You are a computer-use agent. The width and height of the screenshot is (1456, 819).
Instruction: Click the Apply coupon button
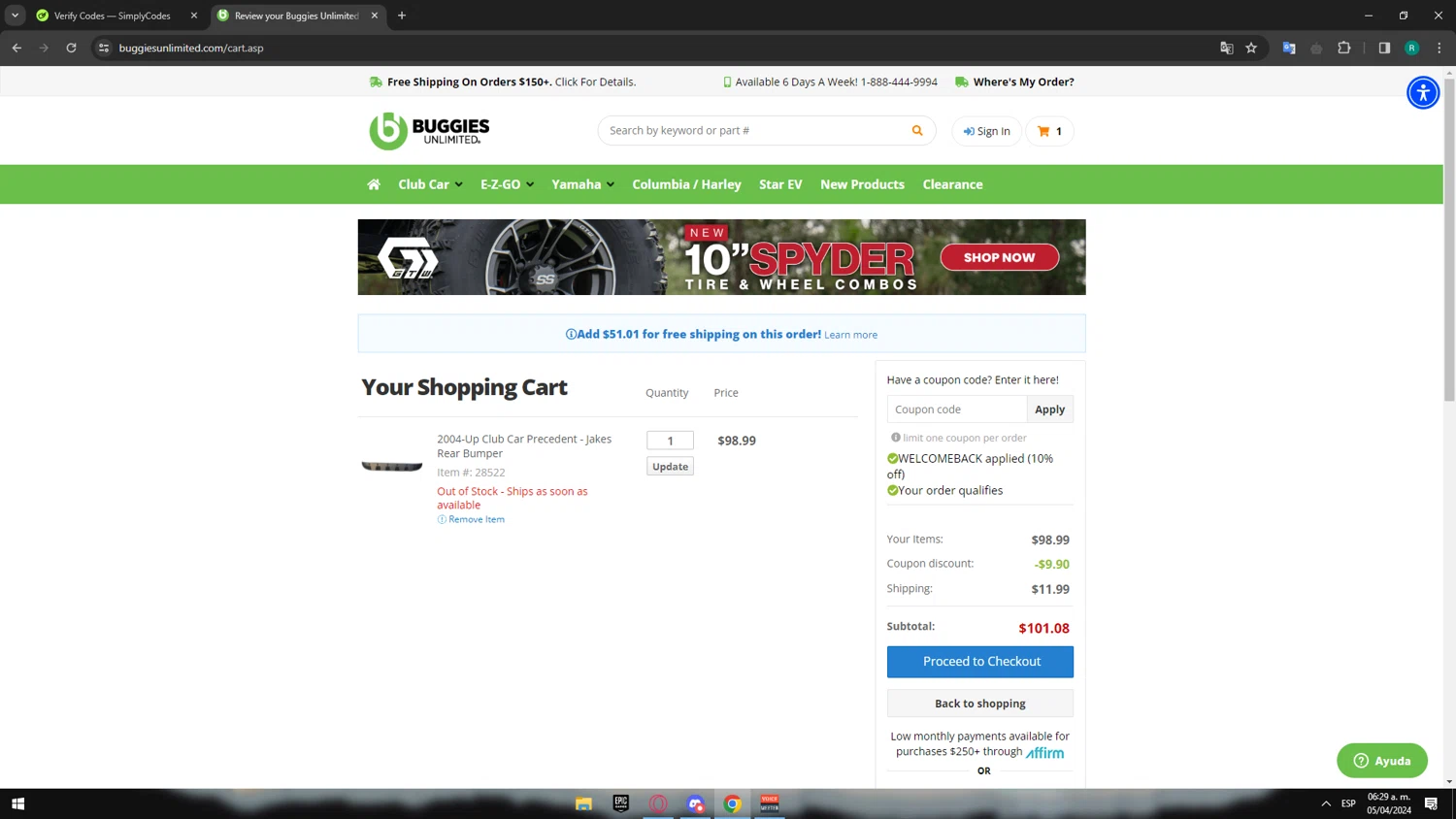click(x=1049, y=409)
